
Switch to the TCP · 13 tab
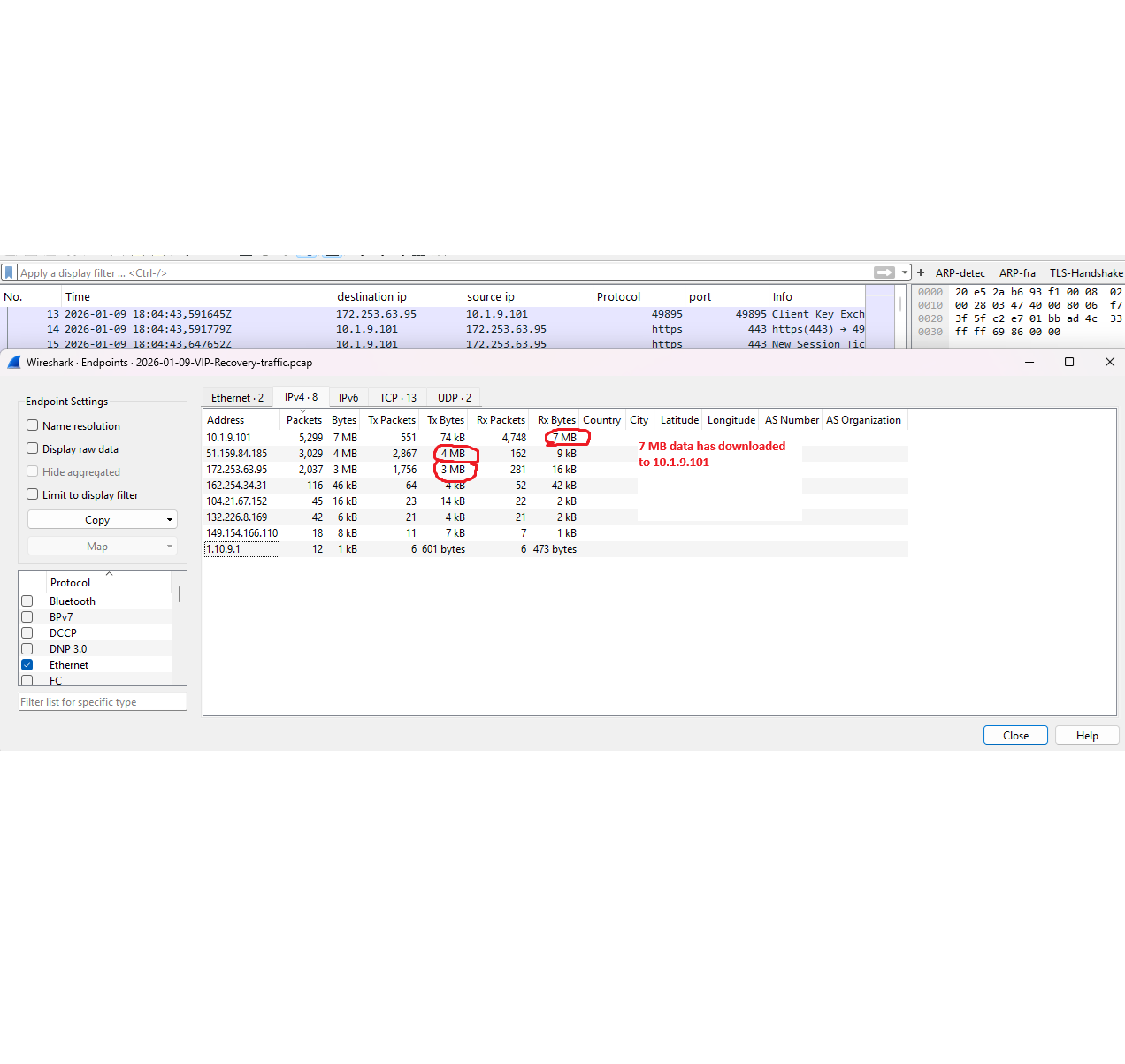(x=396, y=397)
